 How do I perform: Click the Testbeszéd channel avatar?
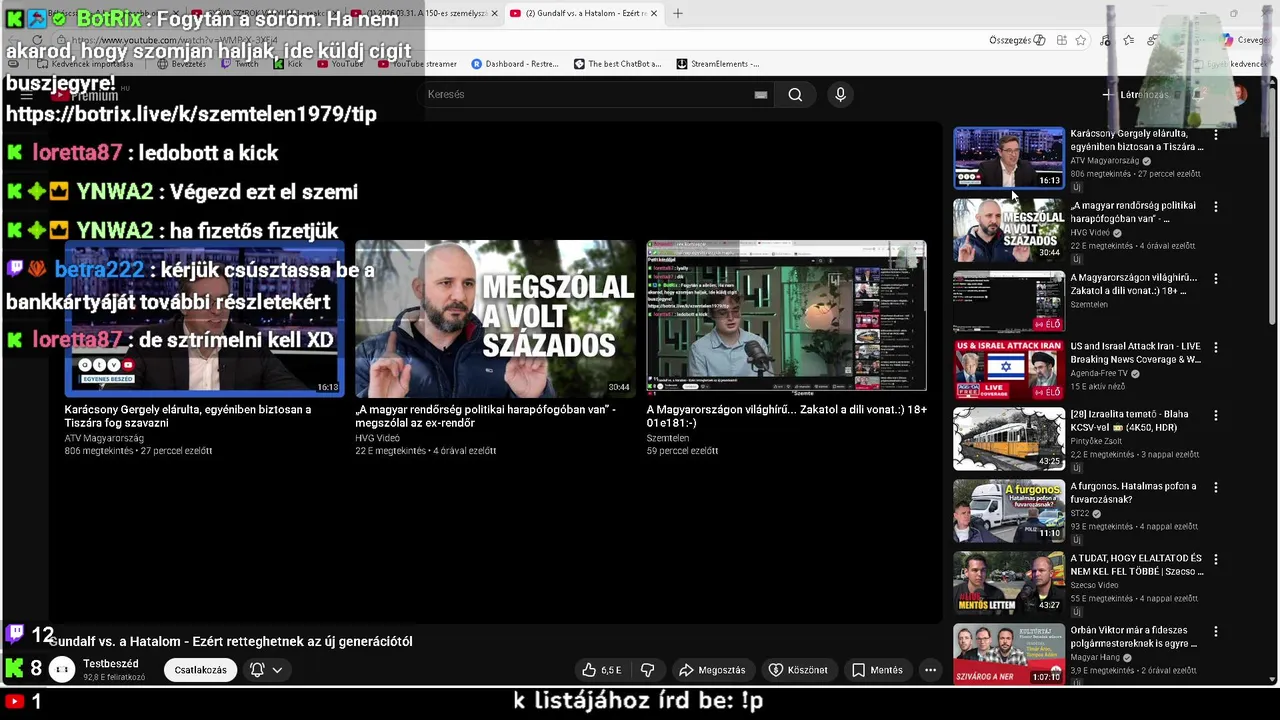[x=62, y=669]
